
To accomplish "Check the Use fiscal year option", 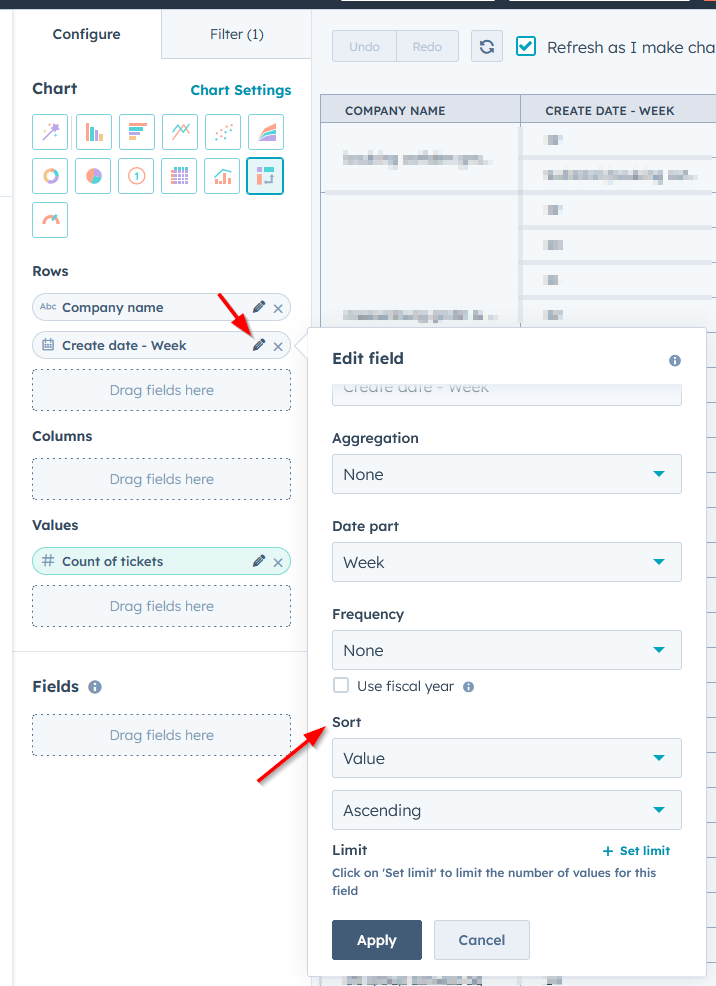I will (x=340, y=686).
